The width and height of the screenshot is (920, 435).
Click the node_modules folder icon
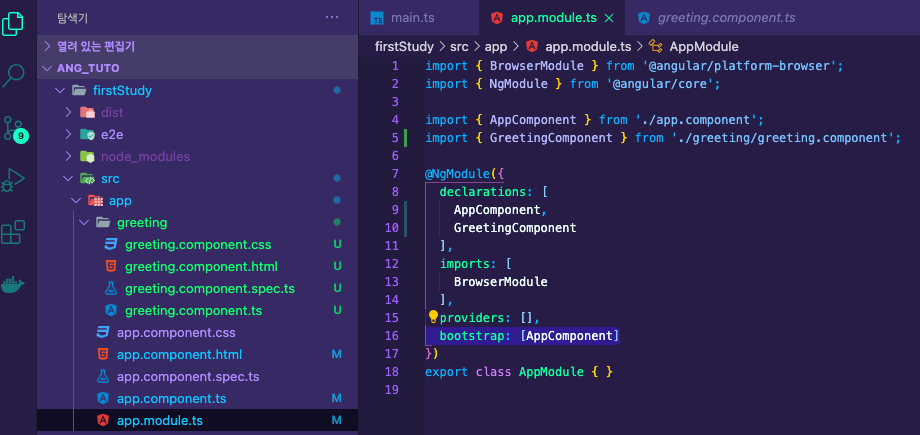[87, 157]
